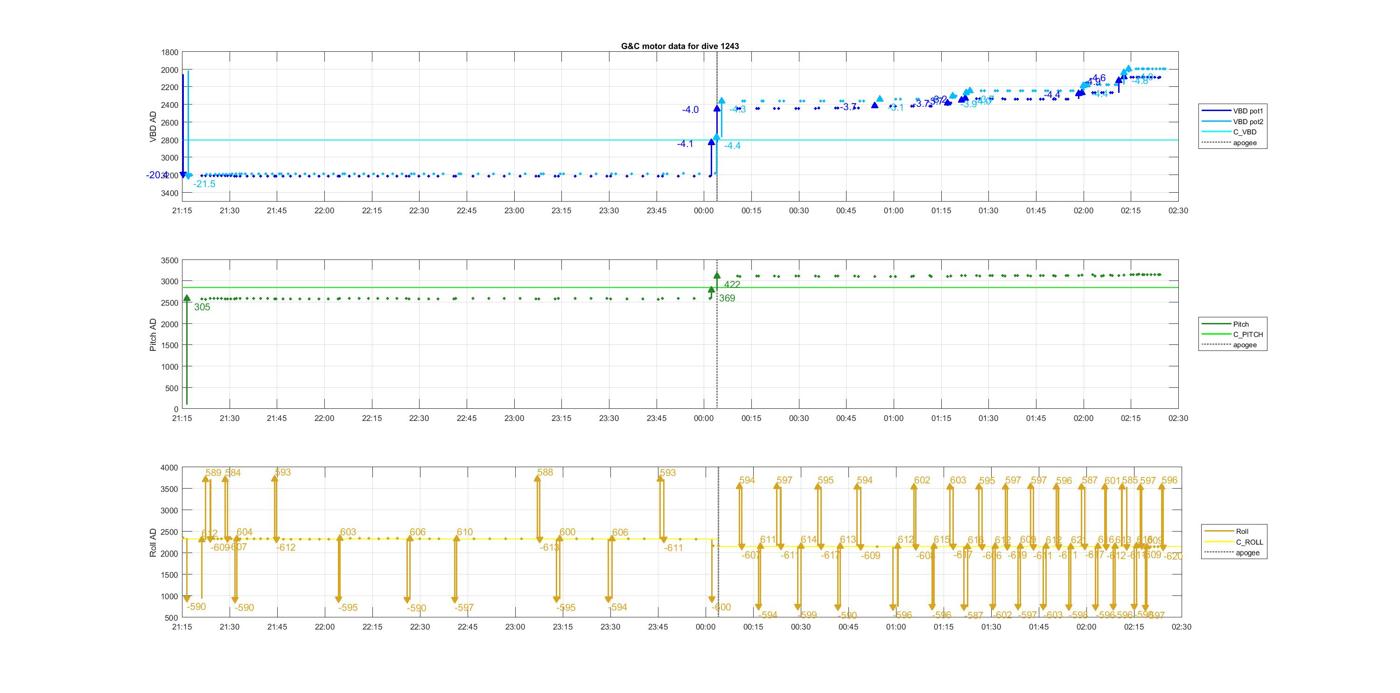Click the '1800' y-axis tick in VBD plot

(x=170, y=53)
